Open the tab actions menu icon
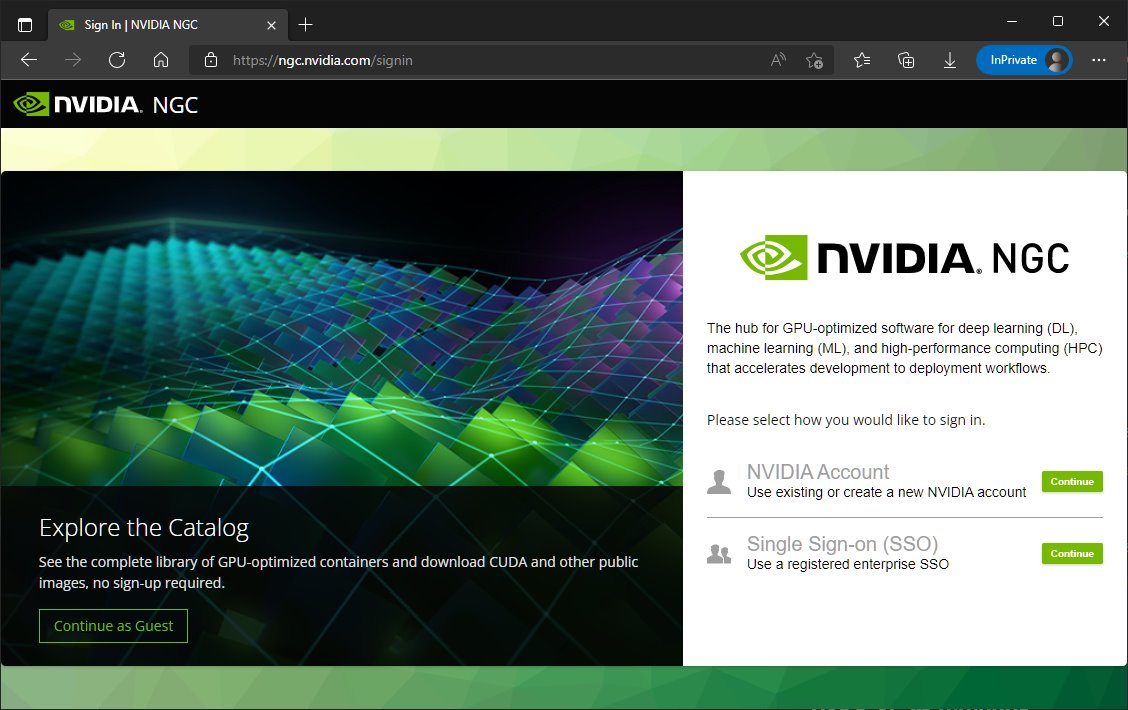The width and height of the screenshot is (1128, 710). tap(25, 24)
